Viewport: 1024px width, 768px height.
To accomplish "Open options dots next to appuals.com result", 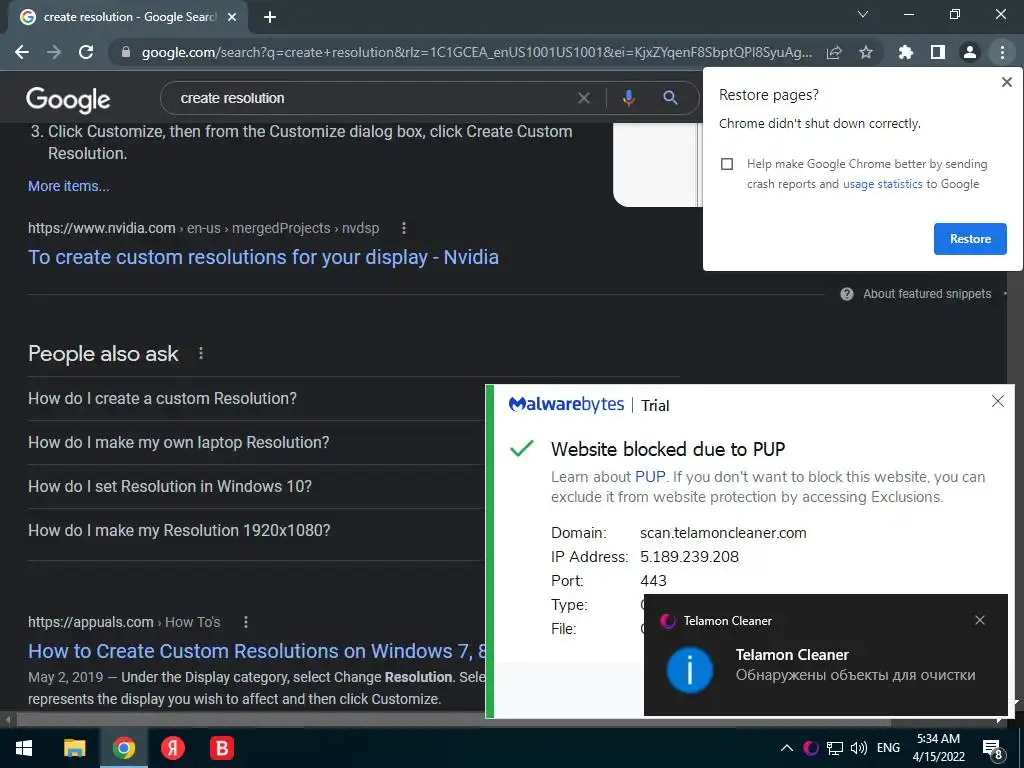I will tap(246, 622).
